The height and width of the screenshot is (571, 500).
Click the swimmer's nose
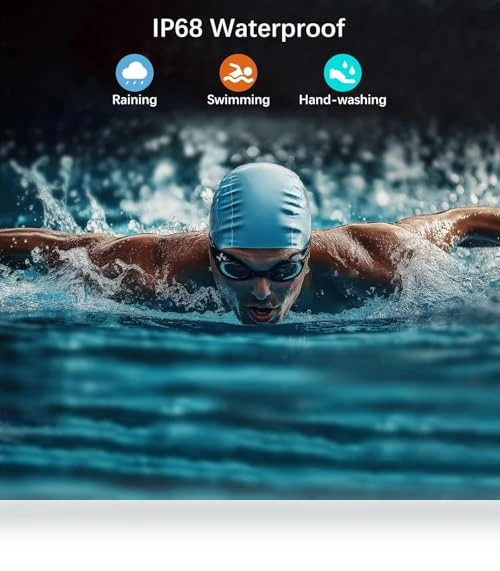(x=261, y=290)
